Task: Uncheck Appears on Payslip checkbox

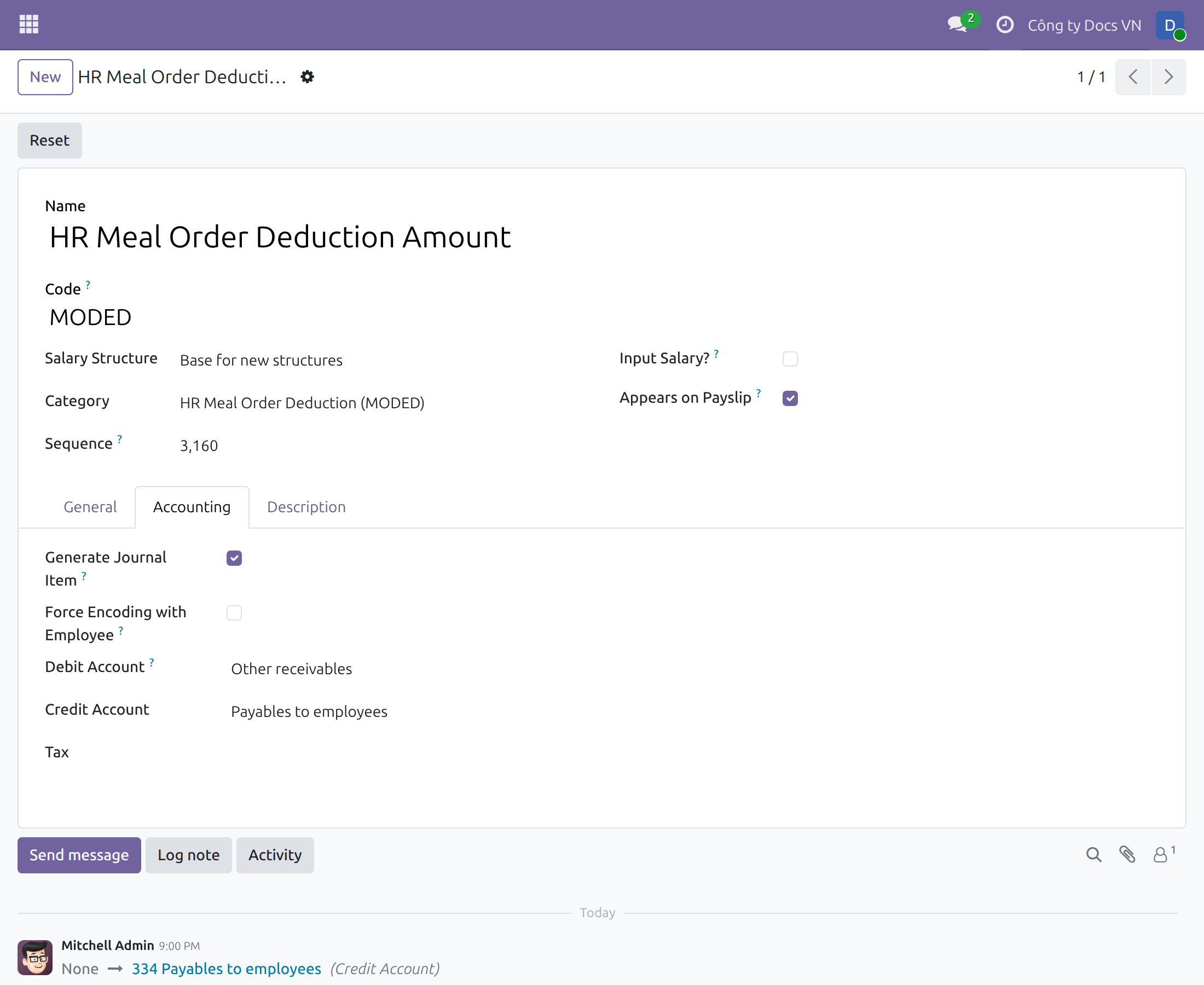Action: click(x=790, y=398)
